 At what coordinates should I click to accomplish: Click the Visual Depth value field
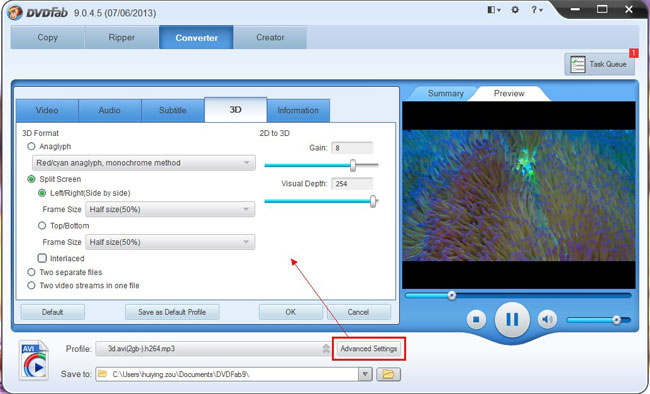point(352,184)
